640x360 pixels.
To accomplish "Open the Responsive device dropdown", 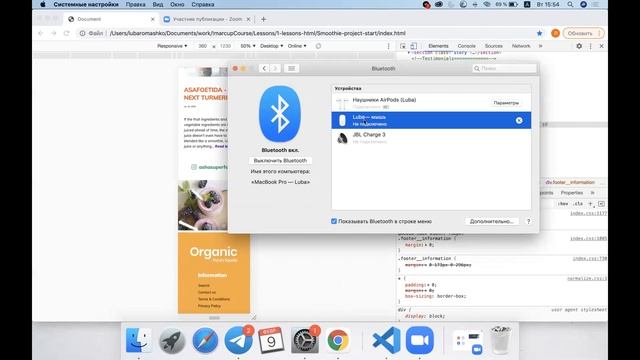I will pyautogui.click(x=172, y=46).
